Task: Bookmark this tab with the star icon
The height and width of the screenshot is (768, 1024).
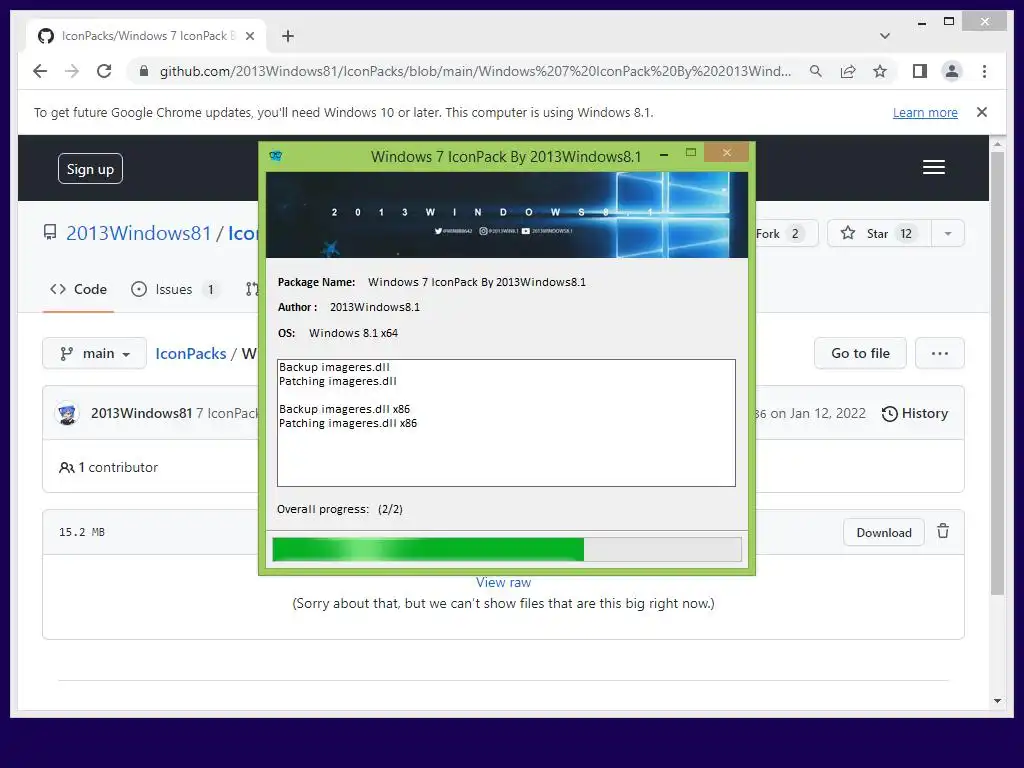Action: click(x=880, y=71)
